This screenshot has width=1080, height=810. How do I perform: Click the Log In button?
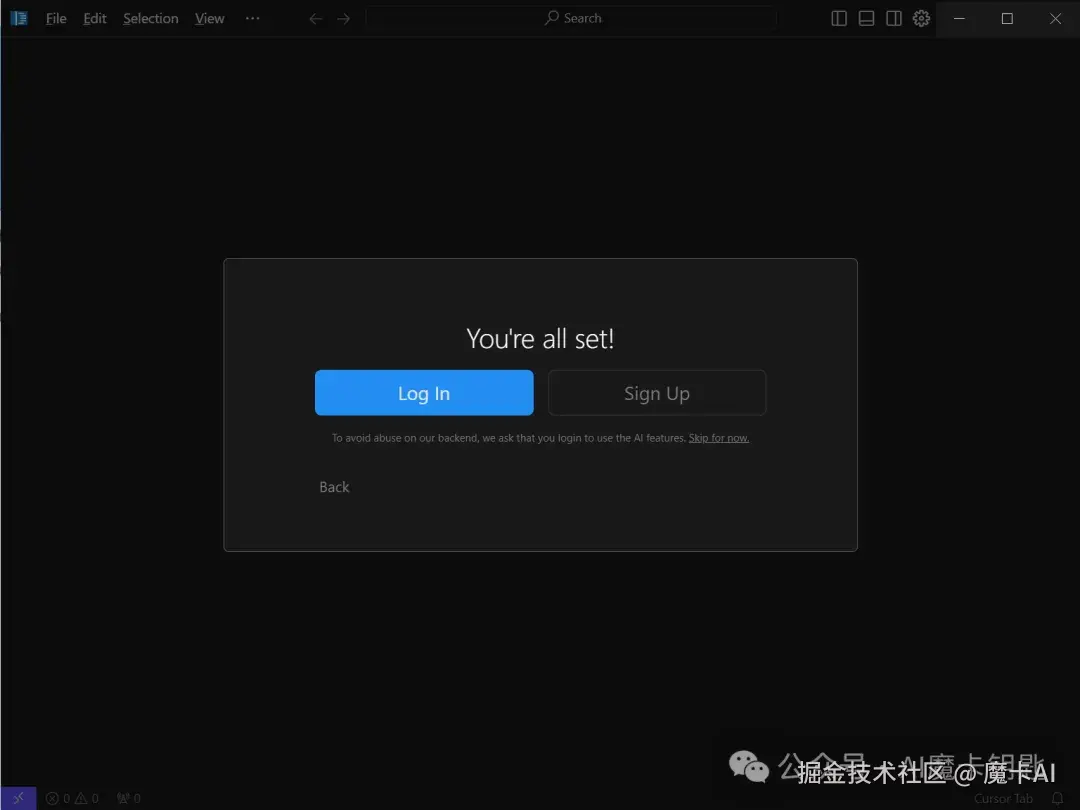pos(424,392)
